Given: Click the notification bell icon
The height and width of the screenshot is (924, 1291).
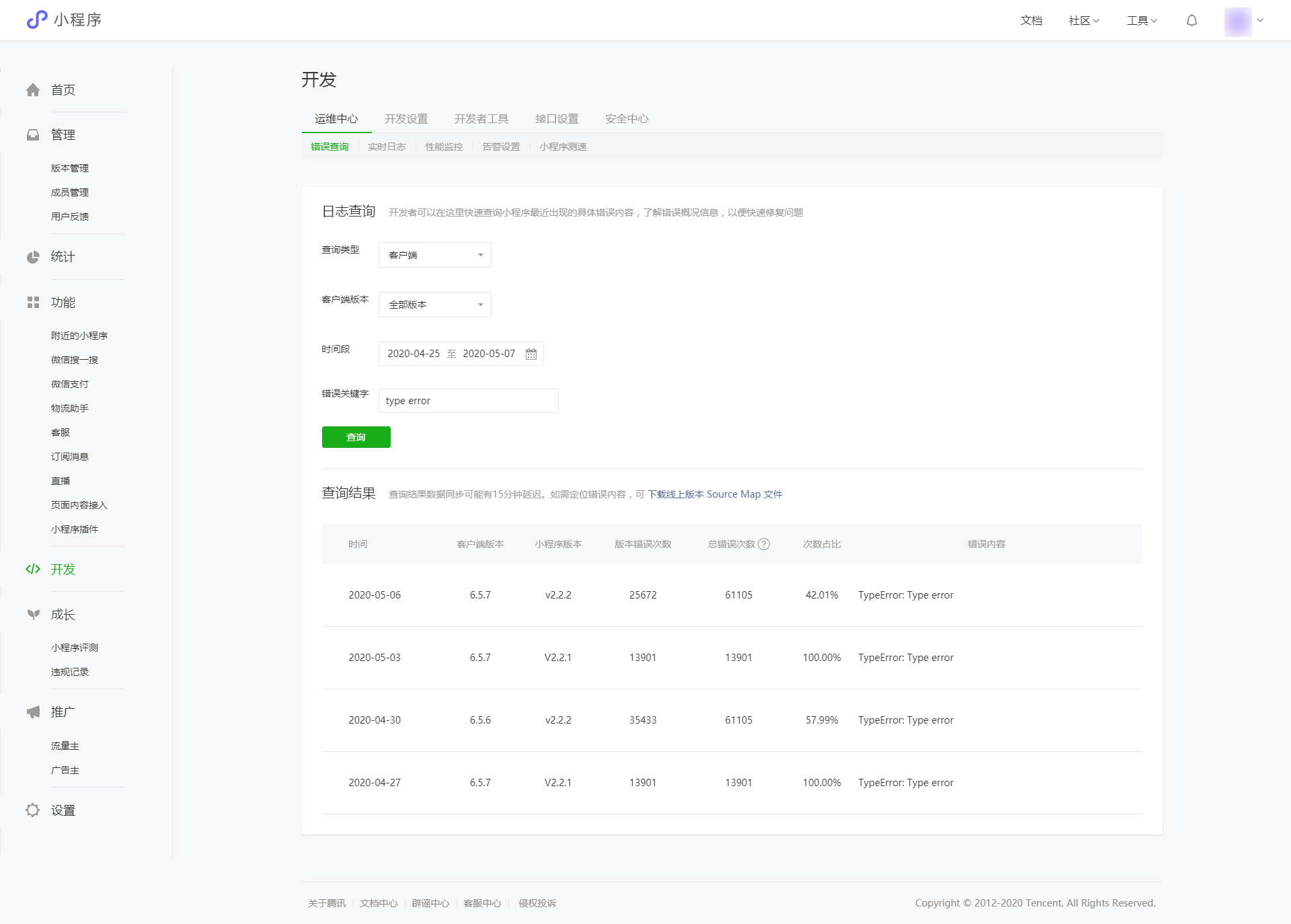Looking at the screenshot, I should tap(1191, 21).
